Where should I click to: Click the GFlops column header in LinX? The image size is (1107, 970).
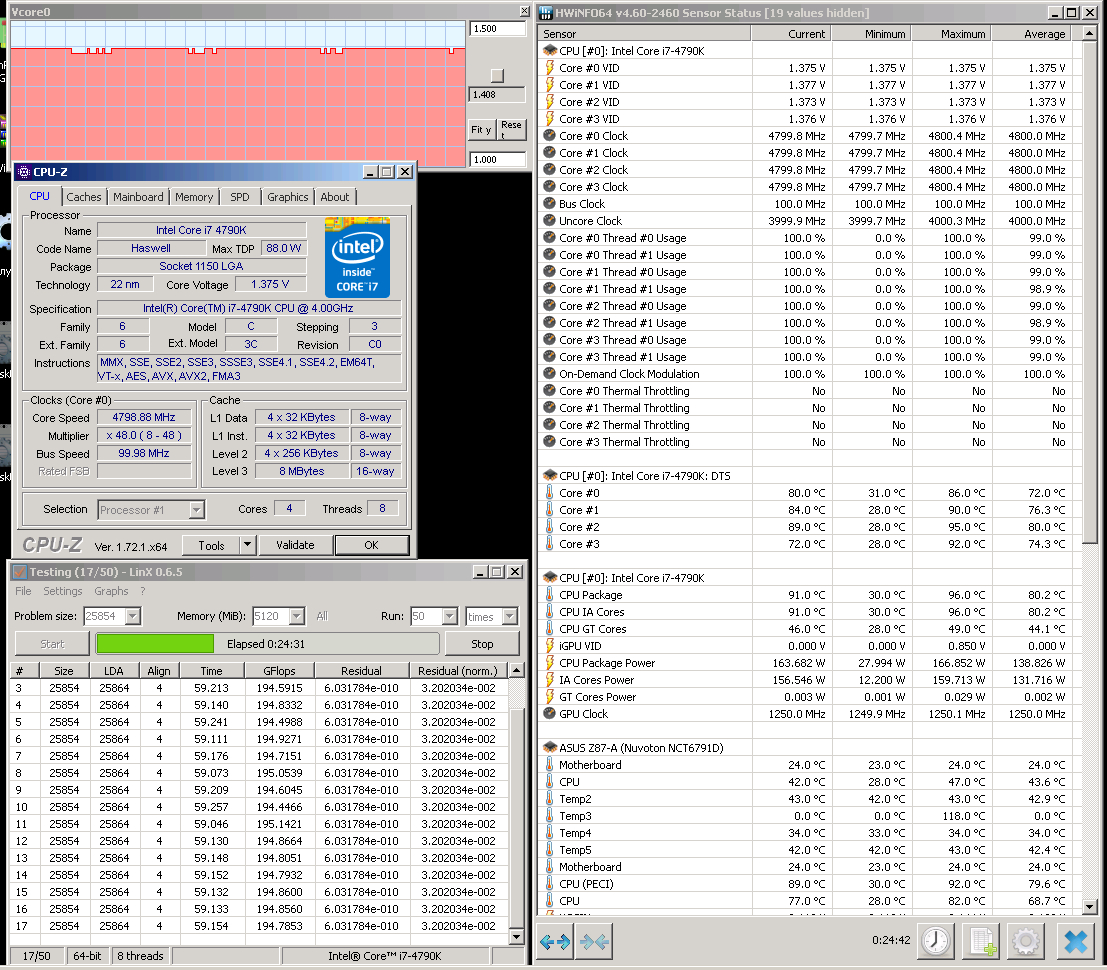click(x=280, y=671)
